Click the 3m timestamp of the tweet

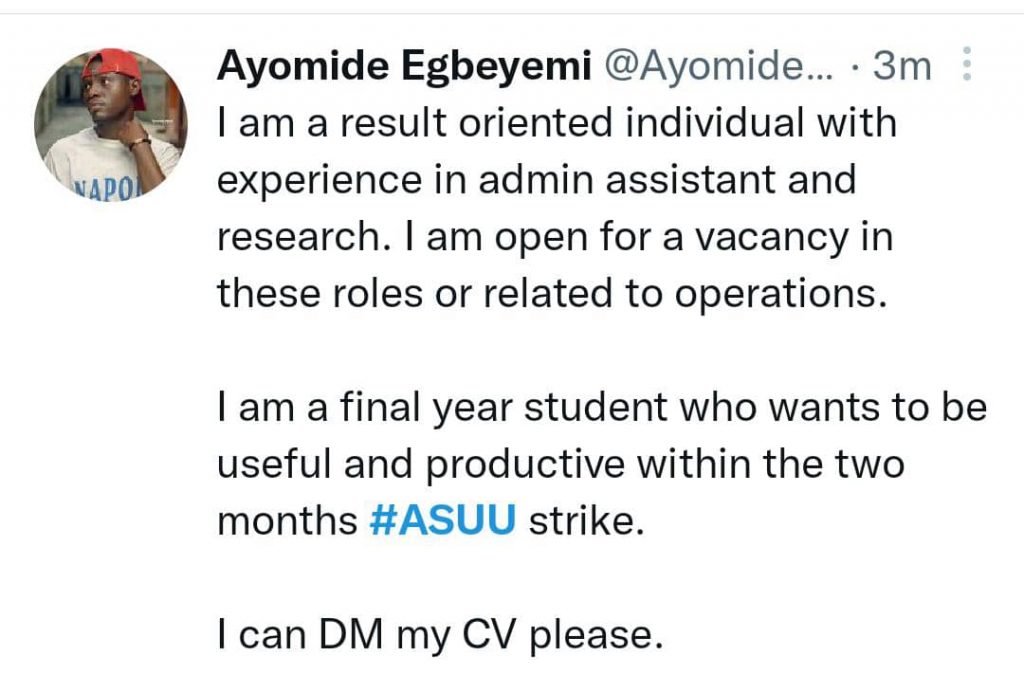tap(903, 67)
